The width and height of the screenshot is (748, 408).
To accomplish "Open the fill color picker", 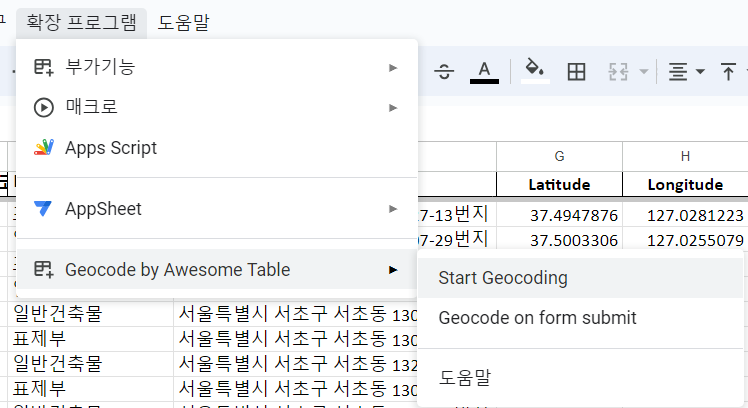I will pos(535,71).
